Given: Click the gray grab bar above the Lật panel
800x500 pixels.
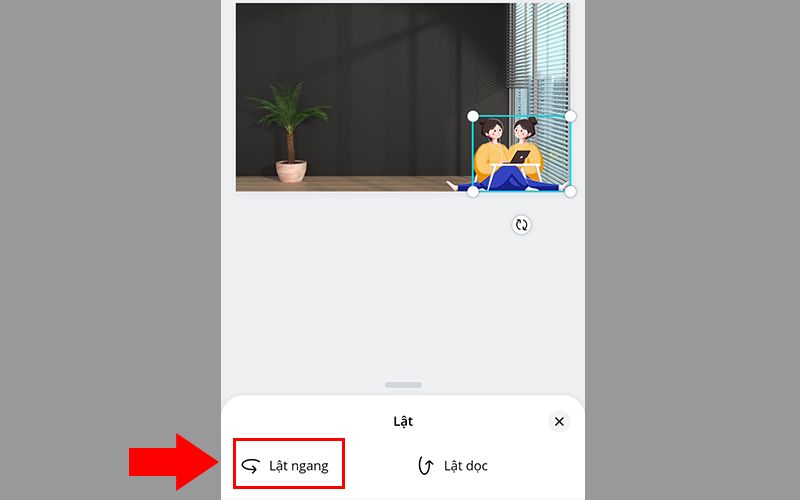Looking at the screenshot, I should click(403, 385).
